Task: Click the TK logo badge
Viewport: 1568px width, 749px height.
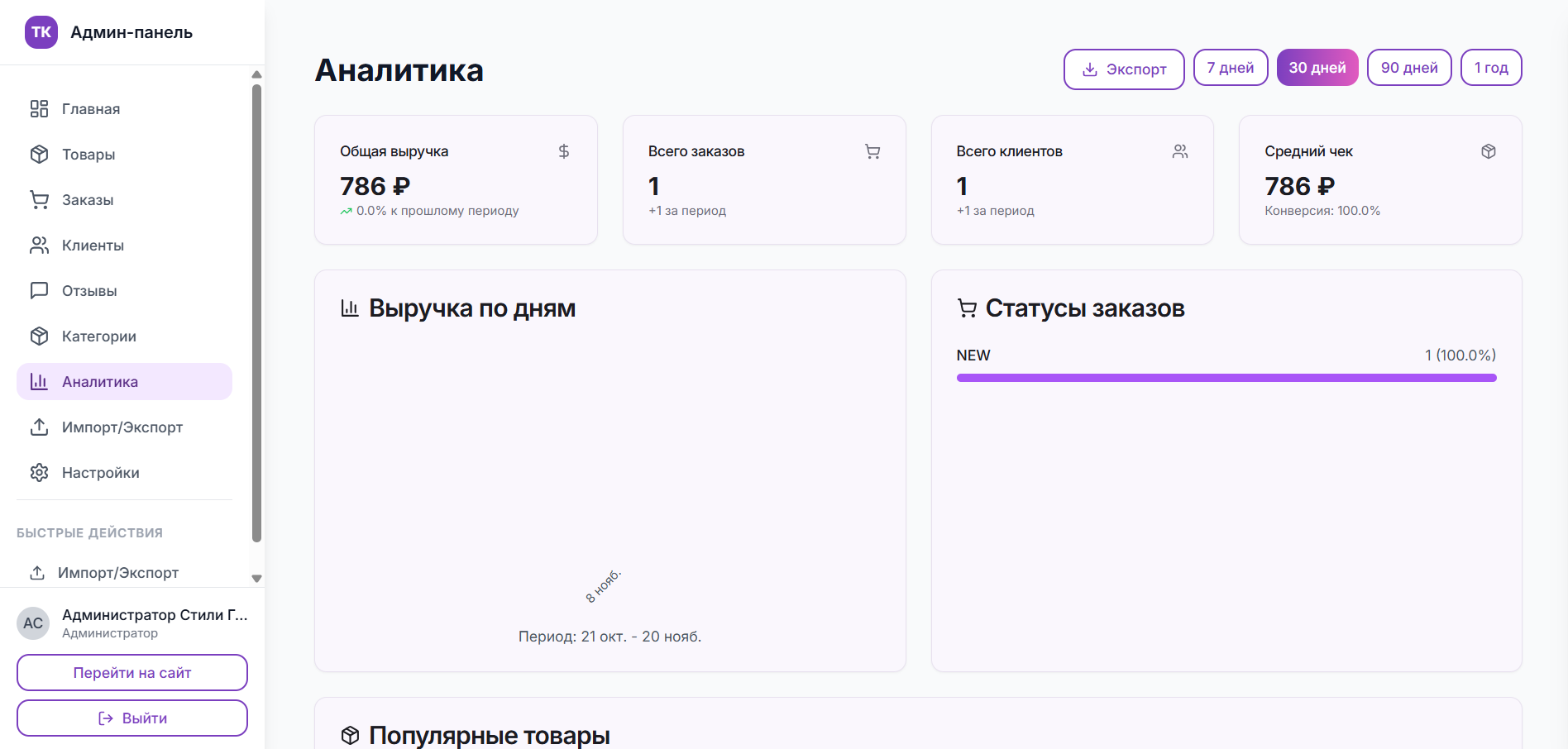Action: pyautogui.click(x=41, y=32)
